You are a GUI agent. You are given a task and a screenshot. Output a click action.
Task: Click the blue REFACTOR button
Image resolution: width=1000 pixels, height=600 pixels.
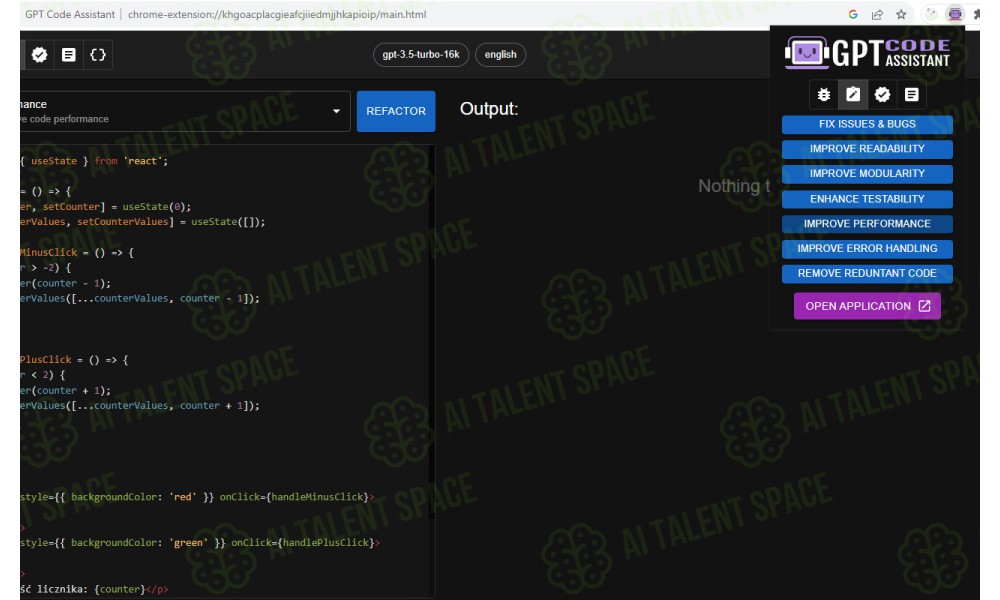(396, 111)
